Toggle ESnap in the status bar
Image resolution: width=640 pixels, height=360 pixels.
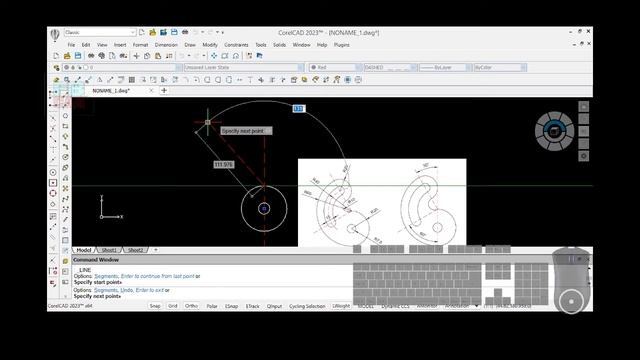pyautogui.click(x=231, y=306)
